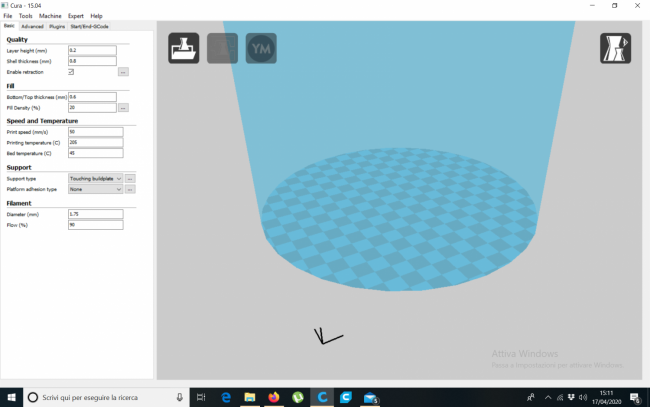
Task: Switch to the Advanced tab
Action: click(32, 26)
